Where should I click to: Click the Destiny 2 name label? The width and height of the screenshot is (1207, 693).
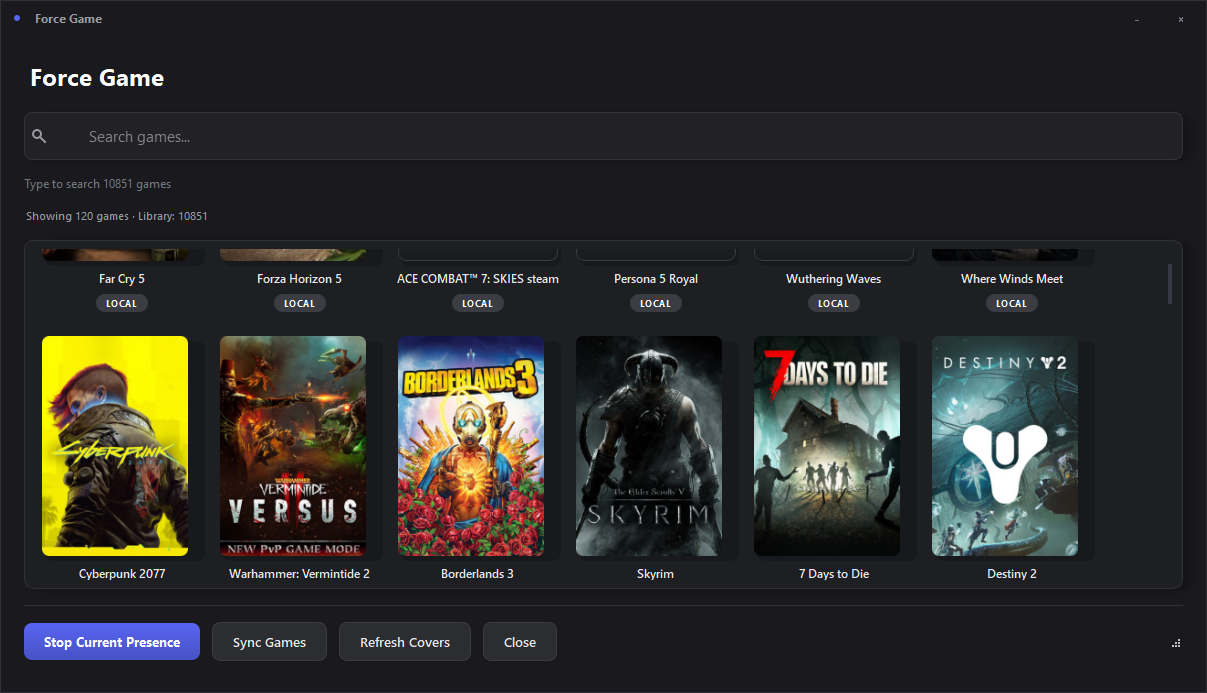point(1012,574)
